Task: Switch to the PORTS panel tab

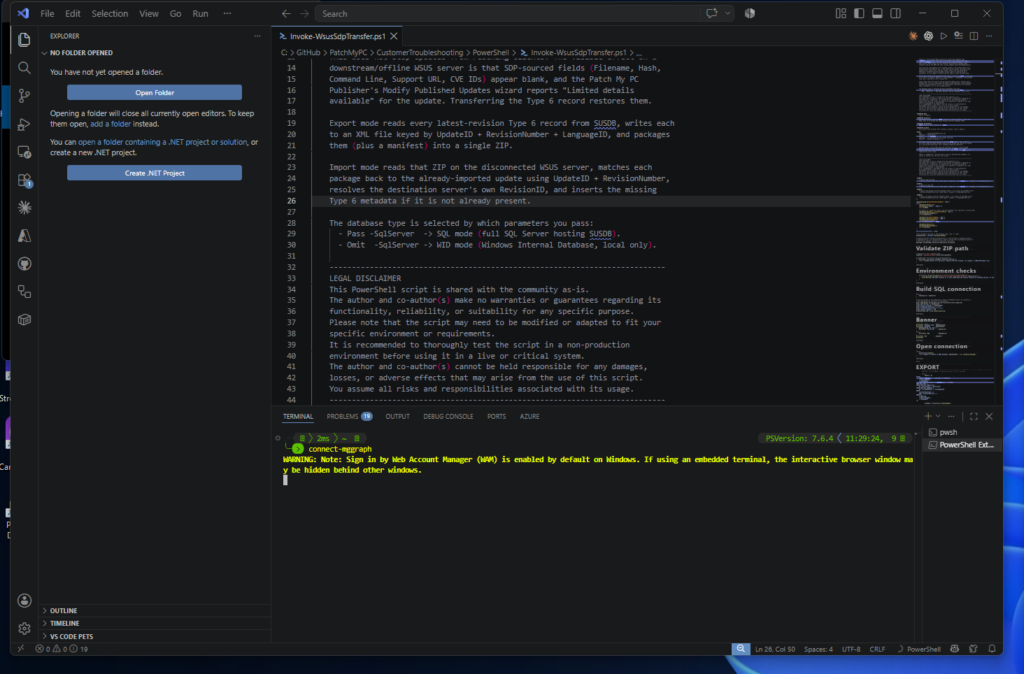Action: click(x=496, y=416)
